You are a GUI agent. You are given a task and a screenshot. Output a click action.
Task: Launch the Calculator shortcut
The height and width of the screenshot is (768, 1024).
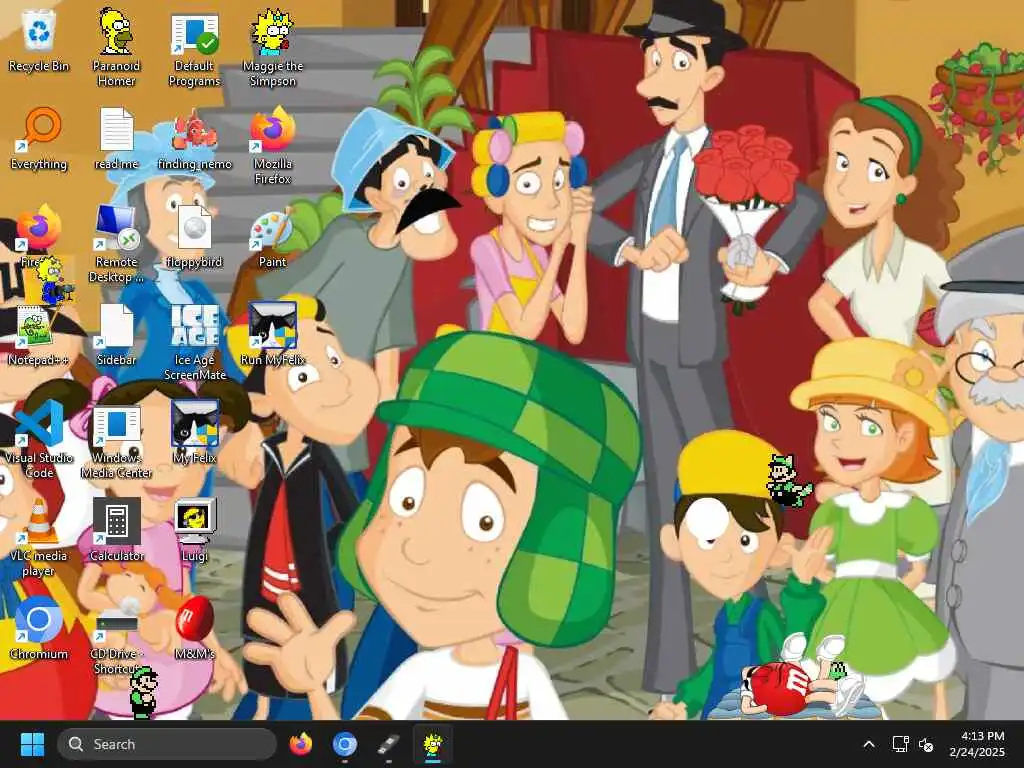[x=116, y=530]
